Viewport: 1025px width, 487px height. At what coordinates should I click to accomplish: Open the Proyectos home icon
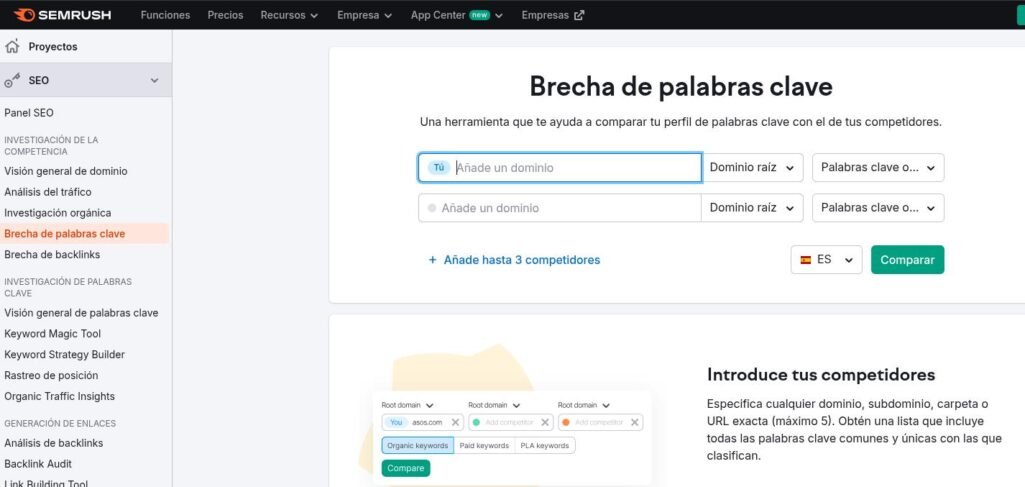point(12,47)
